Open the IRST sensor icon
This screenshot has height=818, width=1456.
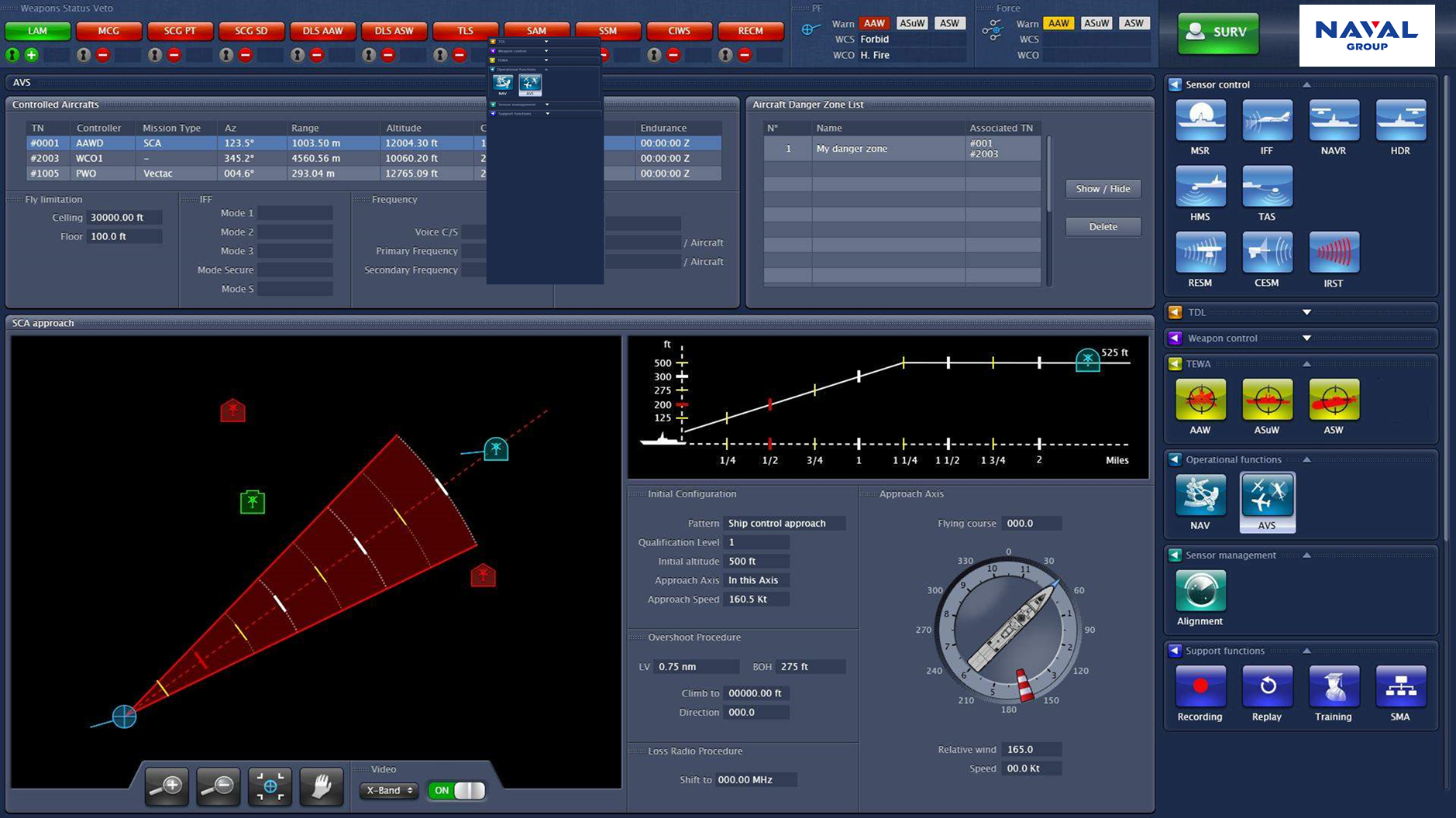(x=1333, y=253)
